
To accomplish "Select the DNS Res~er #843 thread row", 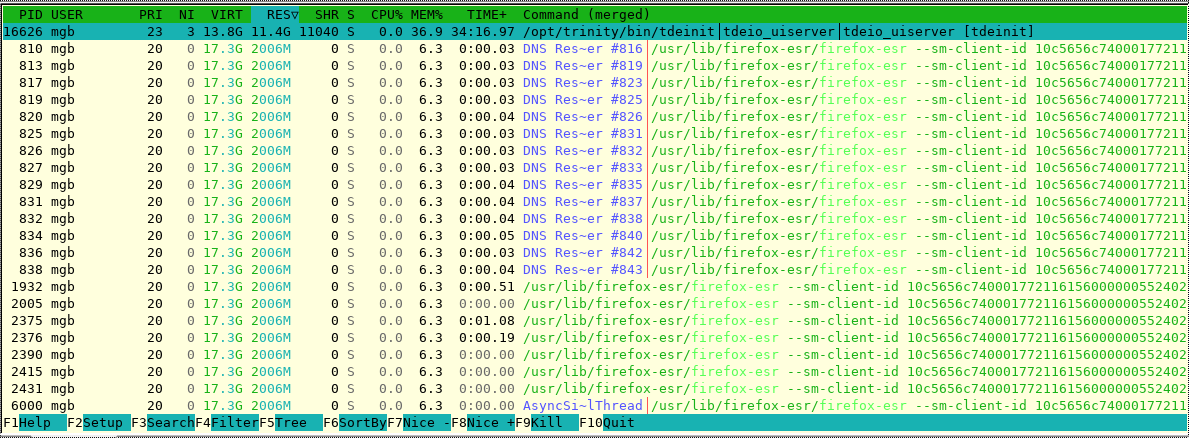I will tap(594, 269).
